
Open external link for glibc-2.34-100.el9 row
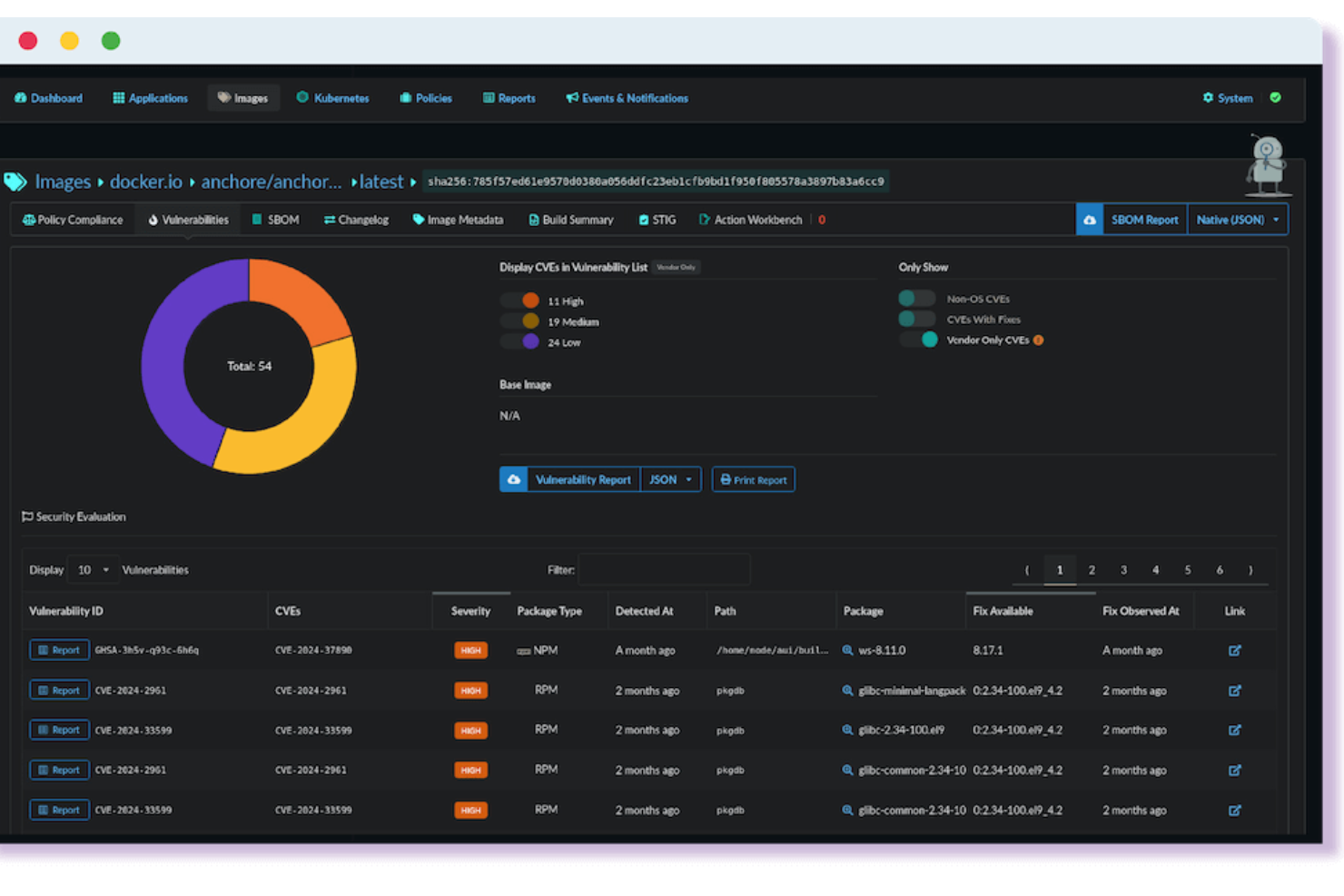click(1234, 730)
